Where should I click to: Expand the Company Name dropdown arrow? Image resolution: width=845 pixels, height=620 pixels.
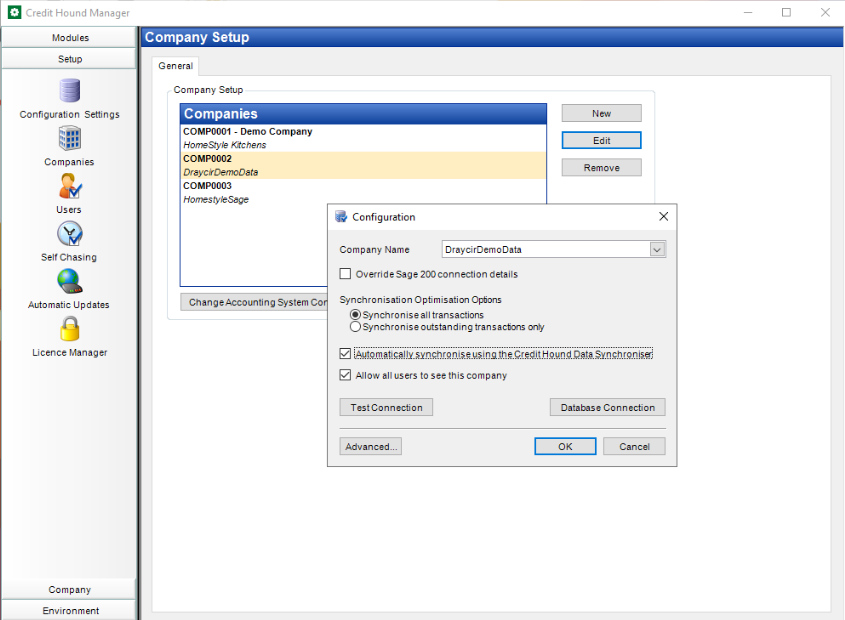(x=657, y=250)
